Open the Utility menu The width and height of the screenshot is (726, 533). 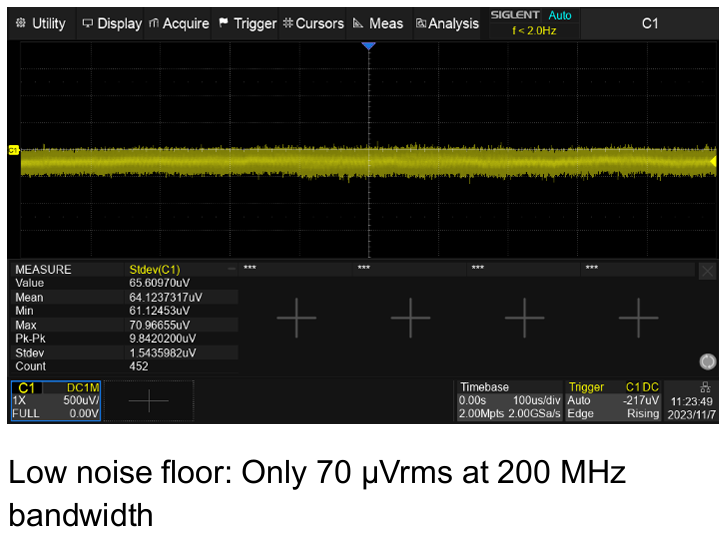coord(40,23)
